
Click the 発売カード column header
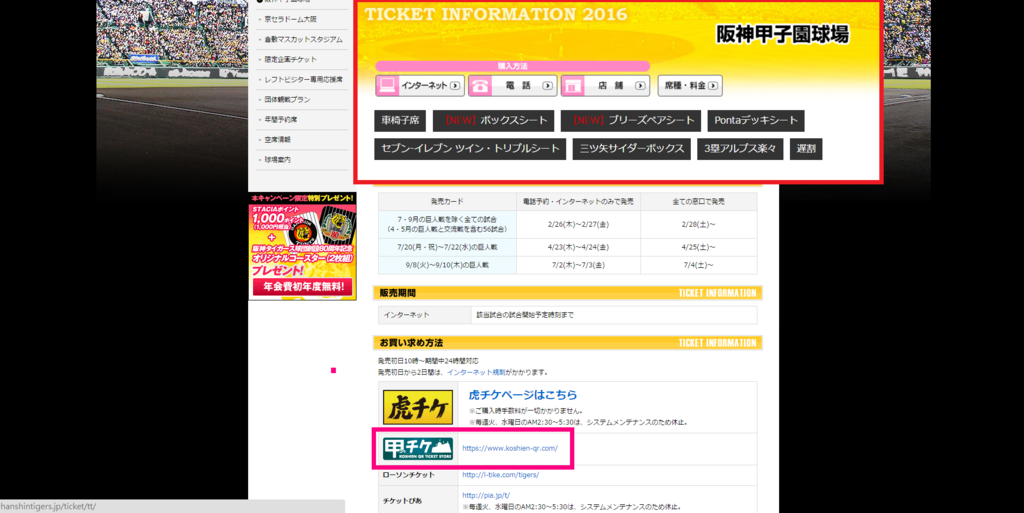(x=447, y=202)
